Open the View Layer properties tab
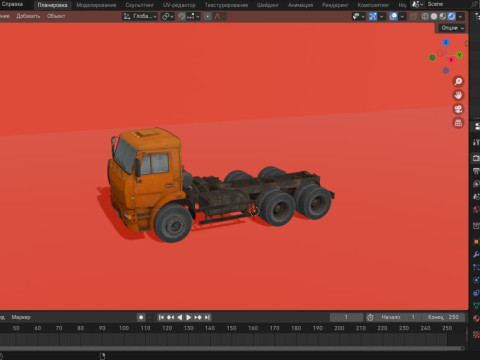 (x=476, y=184)
